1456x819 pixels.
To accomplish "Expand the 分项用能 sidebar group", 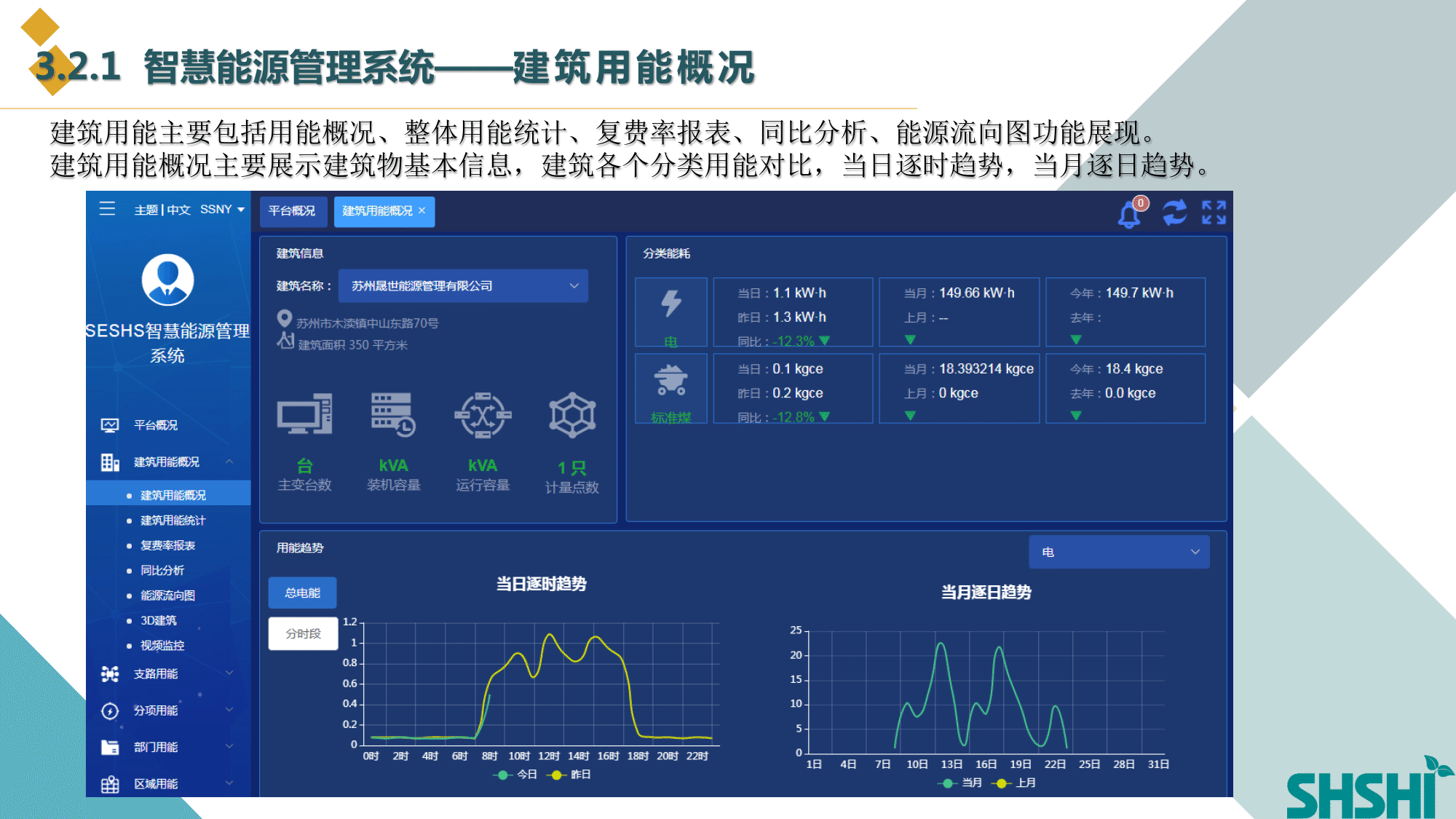I will pos(229,710).
